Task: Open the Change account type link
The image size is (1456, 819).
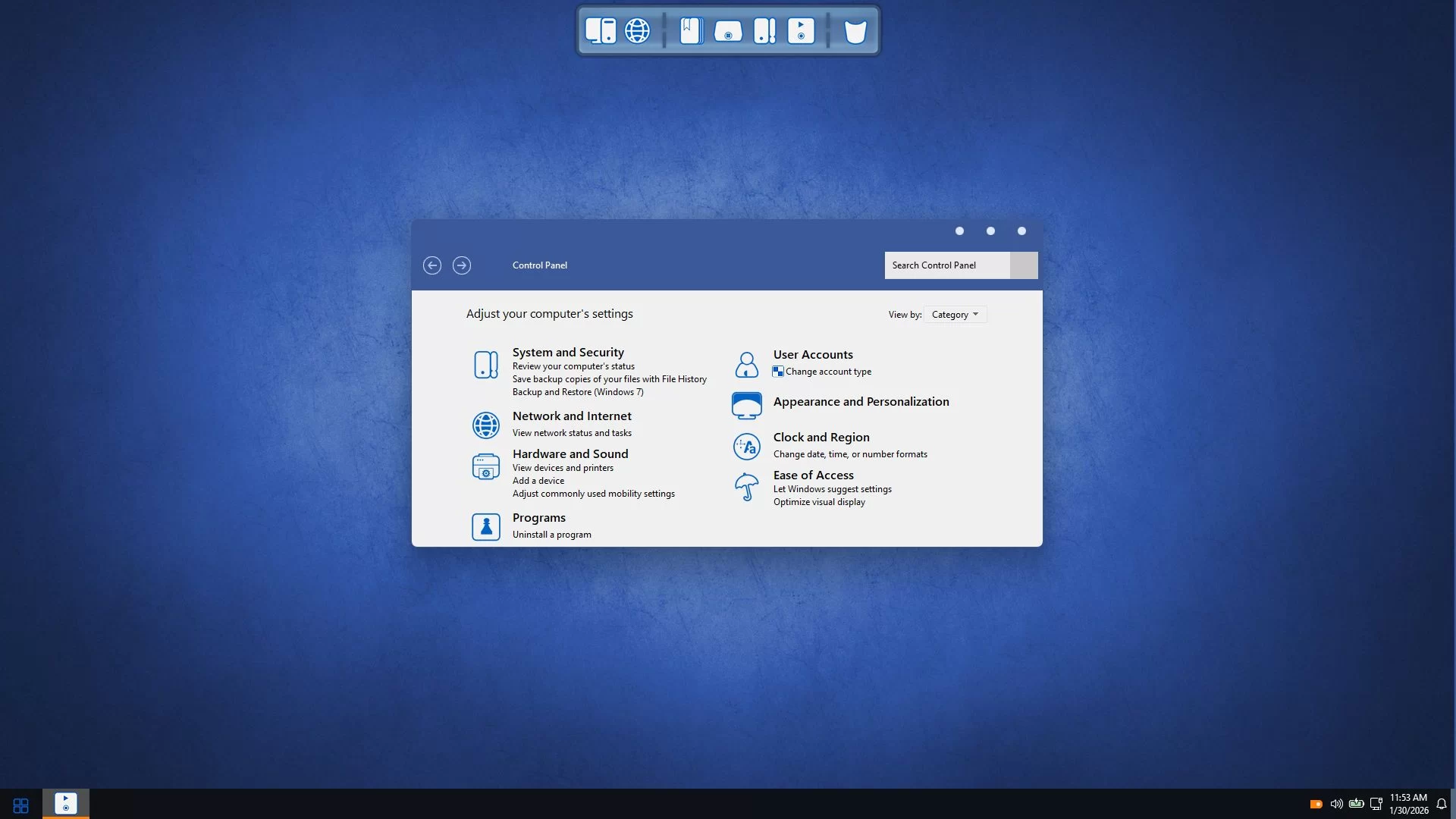Action: pyautogui.click(x=828, y=372)
